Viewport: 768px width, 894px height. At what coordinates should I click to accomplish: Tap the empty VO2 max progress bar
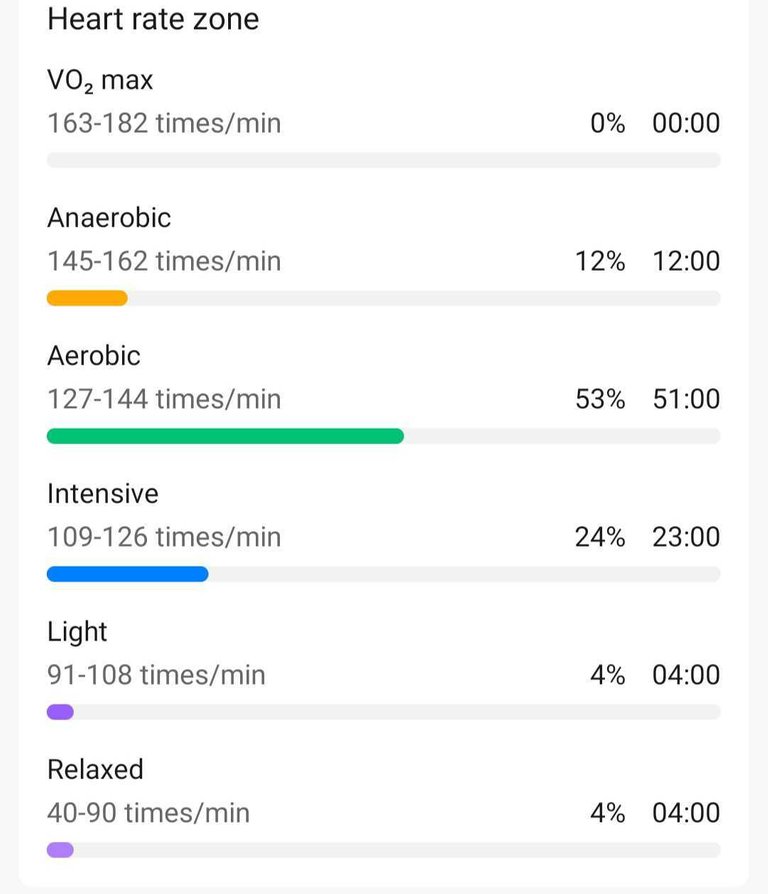pos(384,160)
